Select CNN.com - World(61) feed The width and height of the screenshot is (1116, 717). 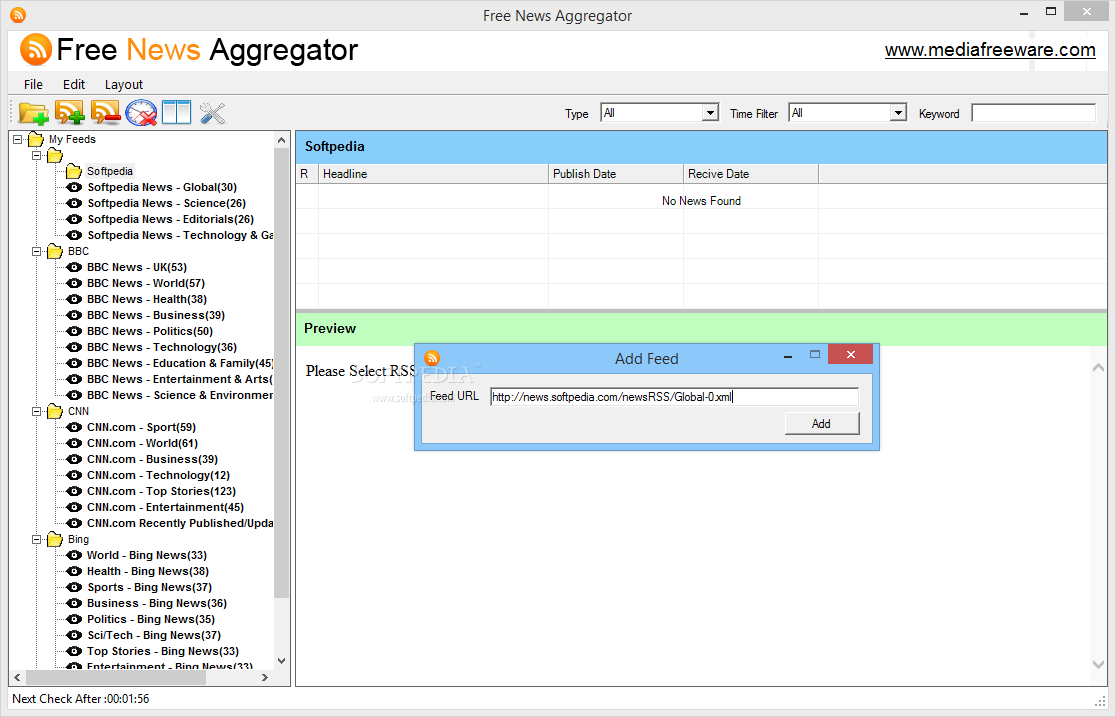point(142,443)
